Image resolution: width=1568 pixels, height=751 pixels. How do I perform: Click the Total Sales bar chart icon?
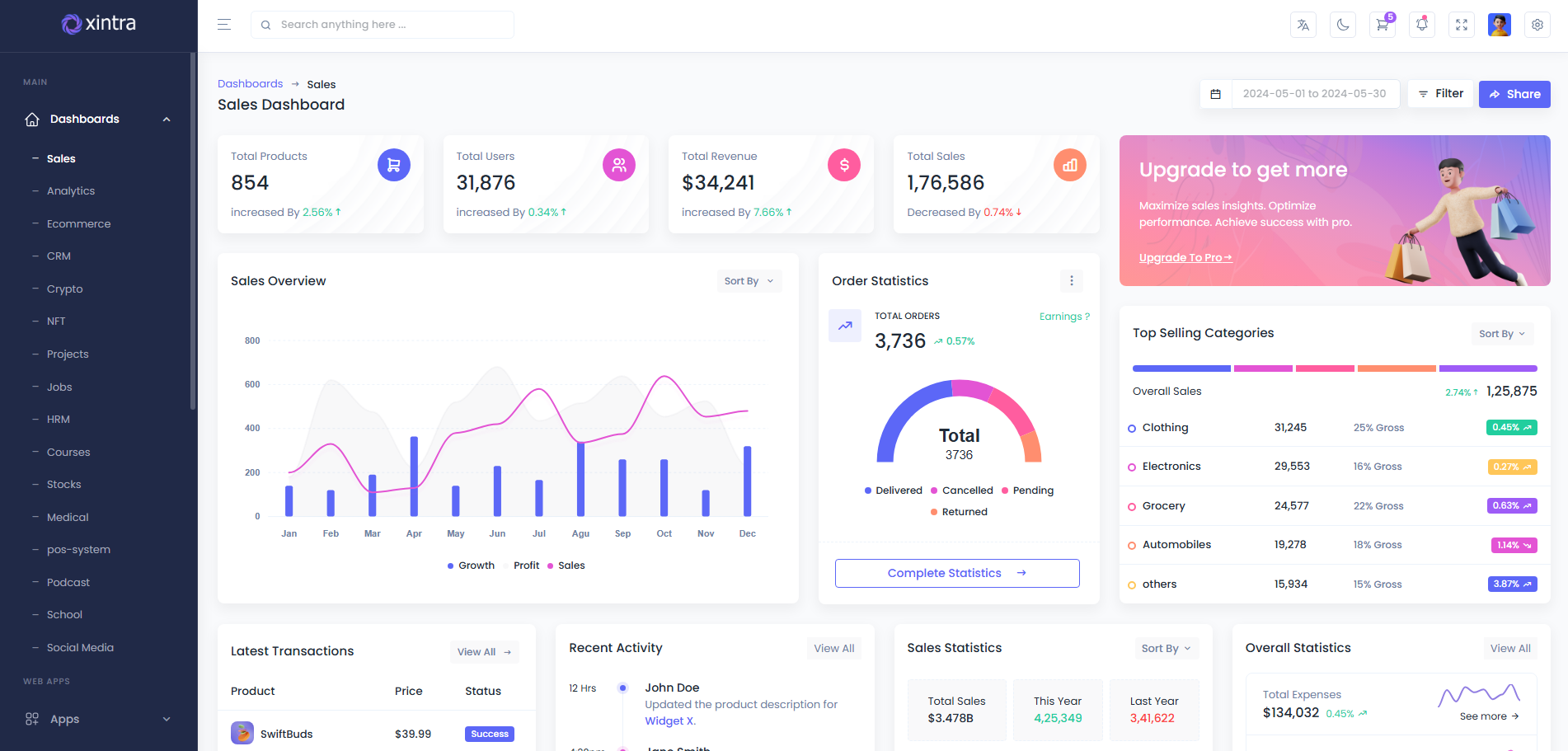click(x=1070, y=165)
